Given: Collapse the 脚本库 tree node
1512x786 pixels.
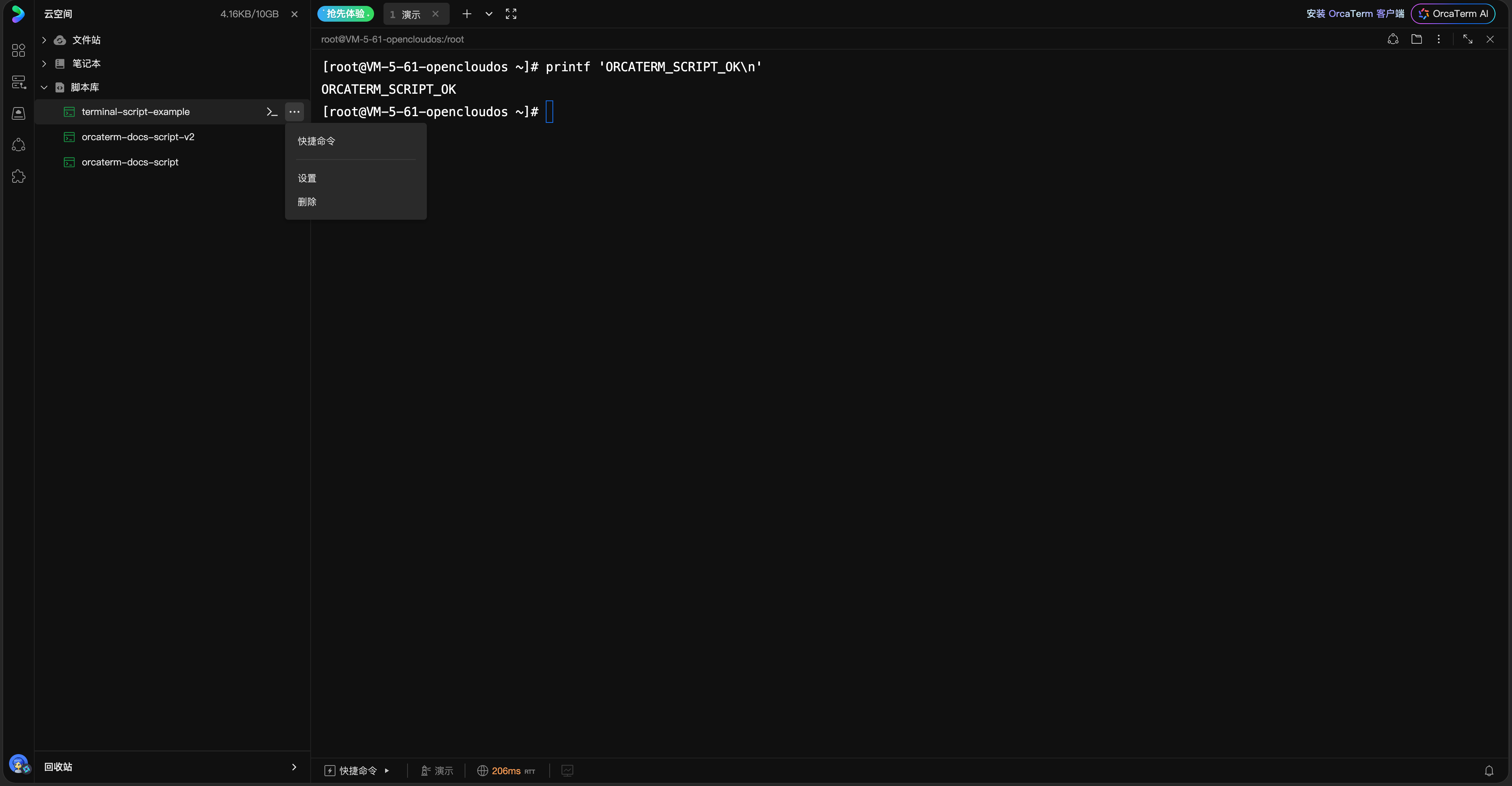Looking at the screenshot, I should click(44, 87).
